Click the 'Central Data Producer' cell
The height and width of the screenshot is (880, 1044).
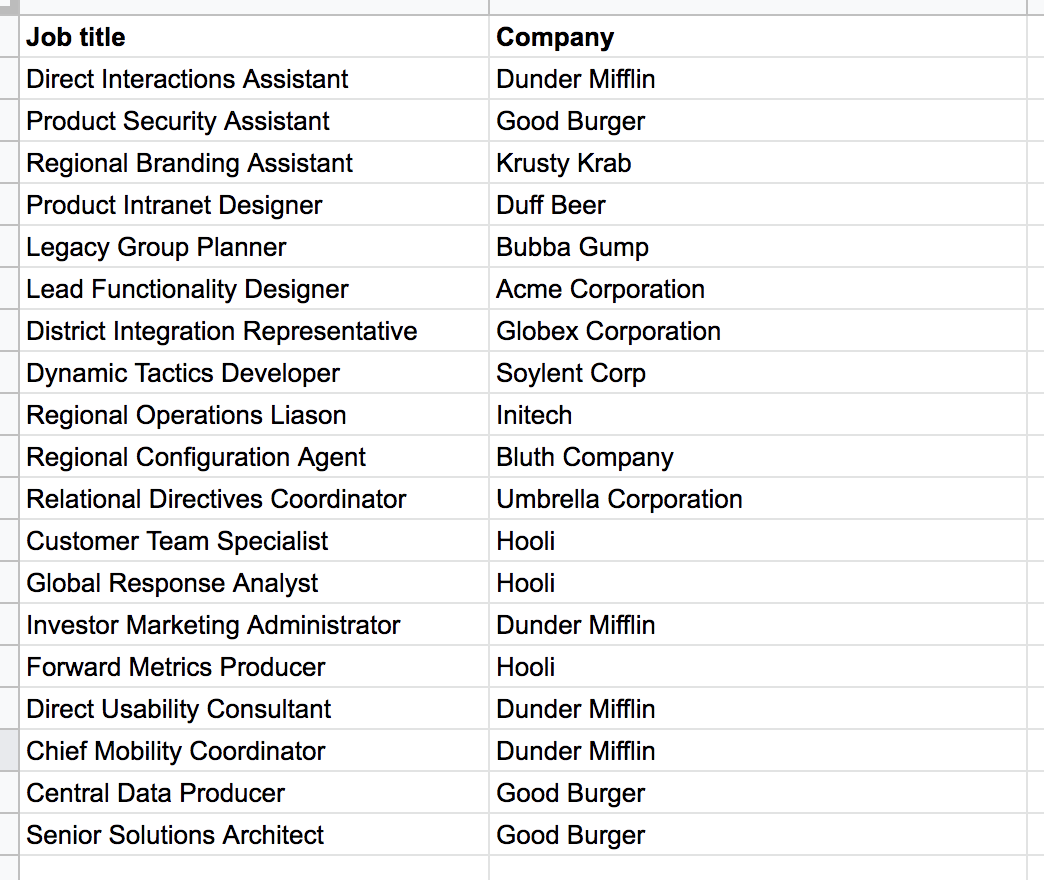(254, 792)
